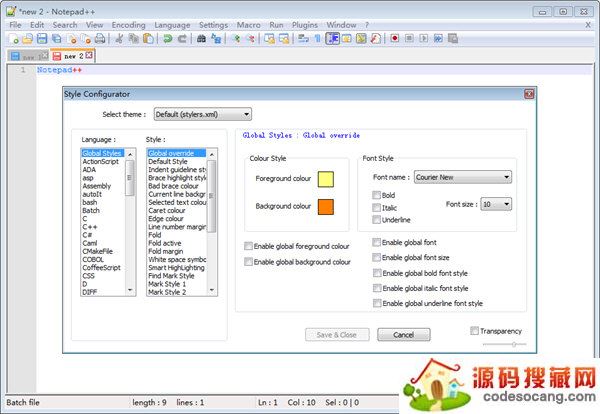Click the Save & Close button
Image resolution: width=600 pixels, height=414 pixels.
[337, 335]
